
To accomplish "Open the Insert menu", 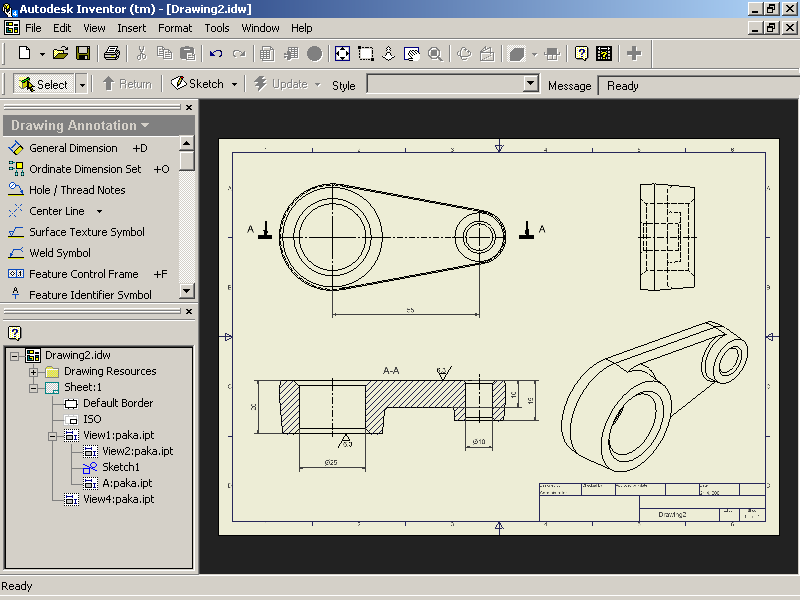I will coord(131,28).
